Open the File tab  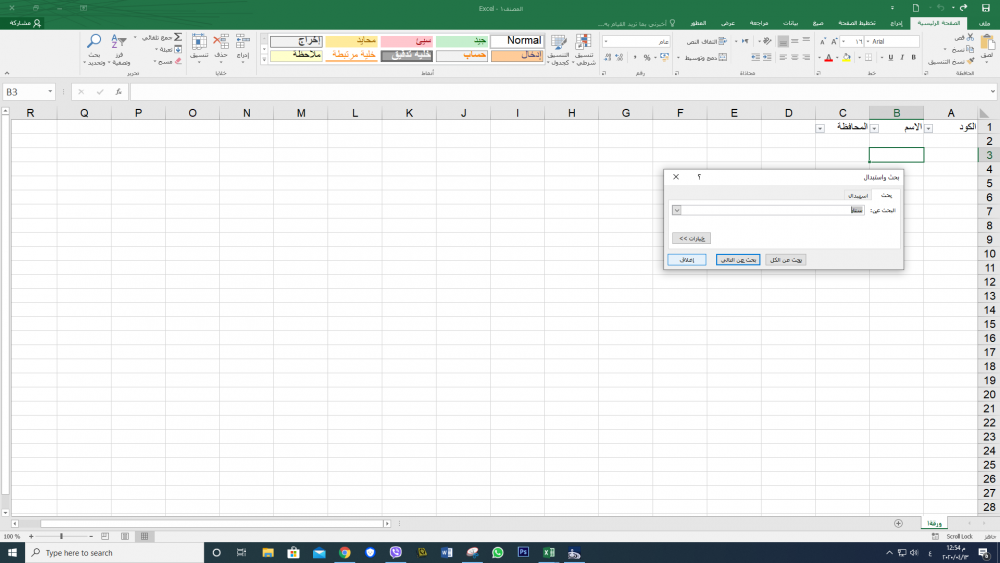(985, 23)
